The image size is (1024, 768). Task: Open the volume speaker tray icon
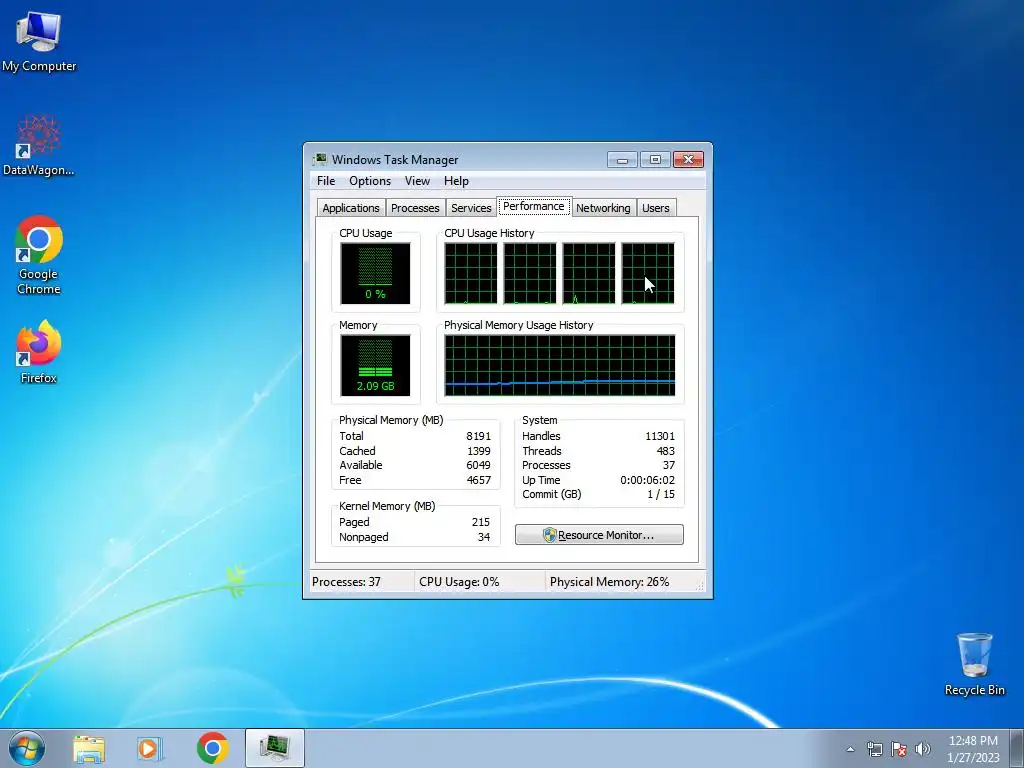tap(922, 749)
